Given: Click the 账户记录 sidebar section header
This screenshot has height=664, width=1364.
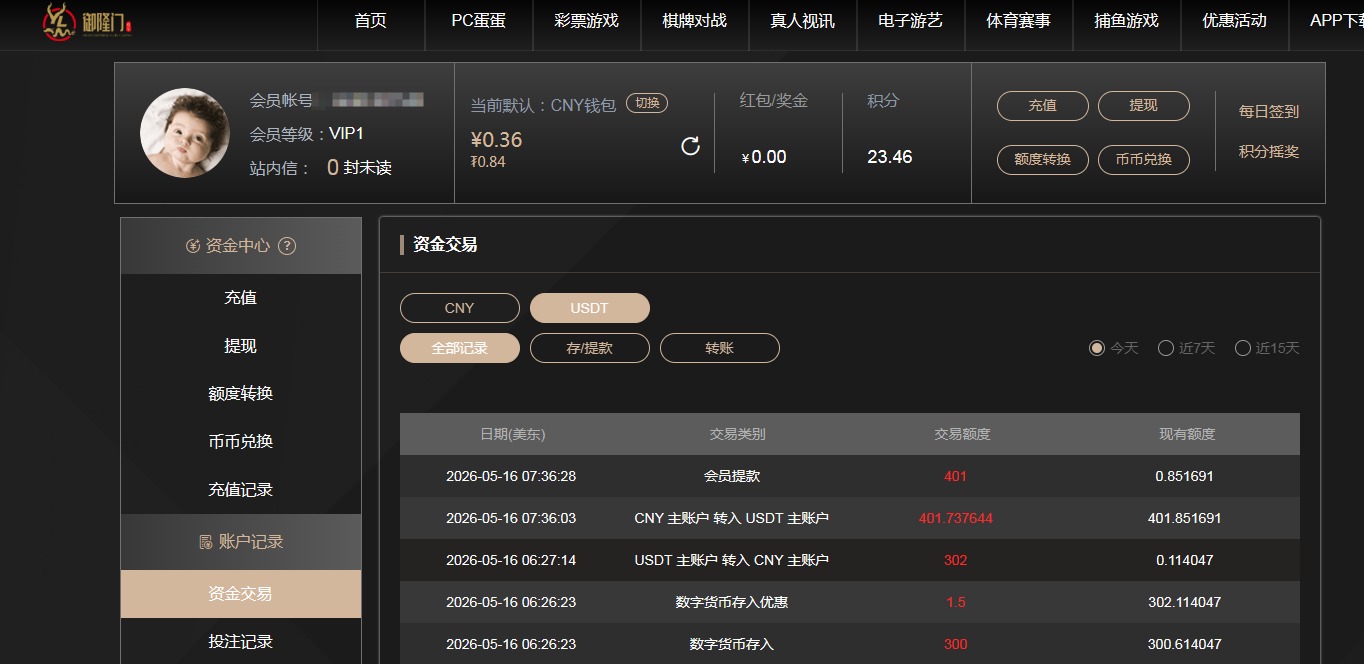Looking at the screenshot, I should (241, 542).
